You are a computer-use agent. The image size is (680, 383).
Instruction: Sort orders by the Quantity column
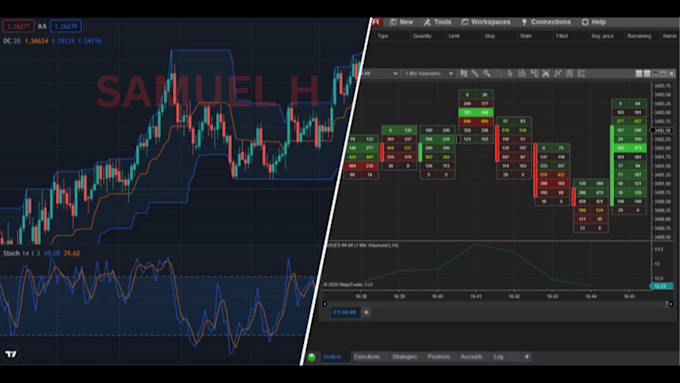422,36
